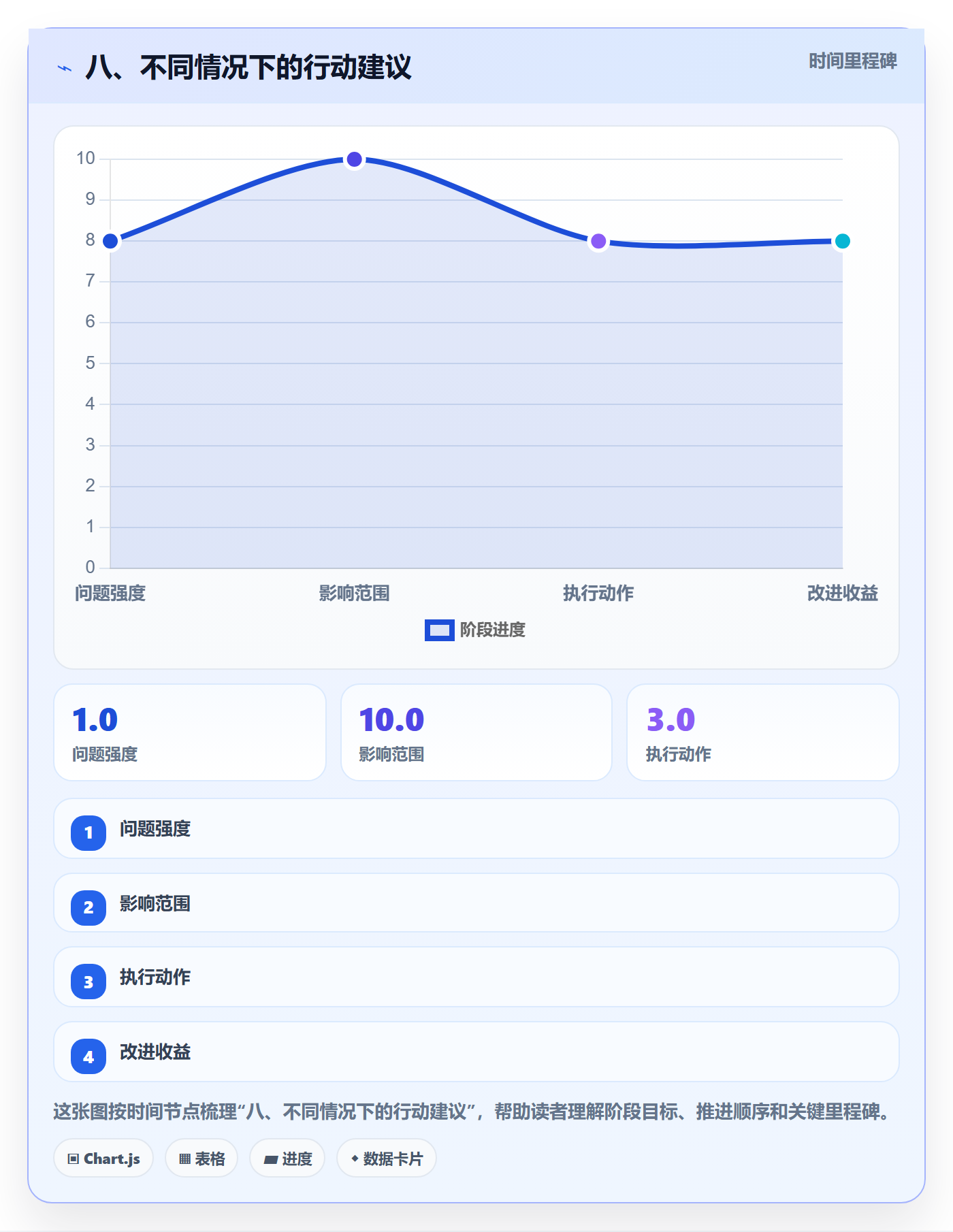Click the number 1 badge in the list
Screen dimensions: 953x1232
click(x=88, y=832)
